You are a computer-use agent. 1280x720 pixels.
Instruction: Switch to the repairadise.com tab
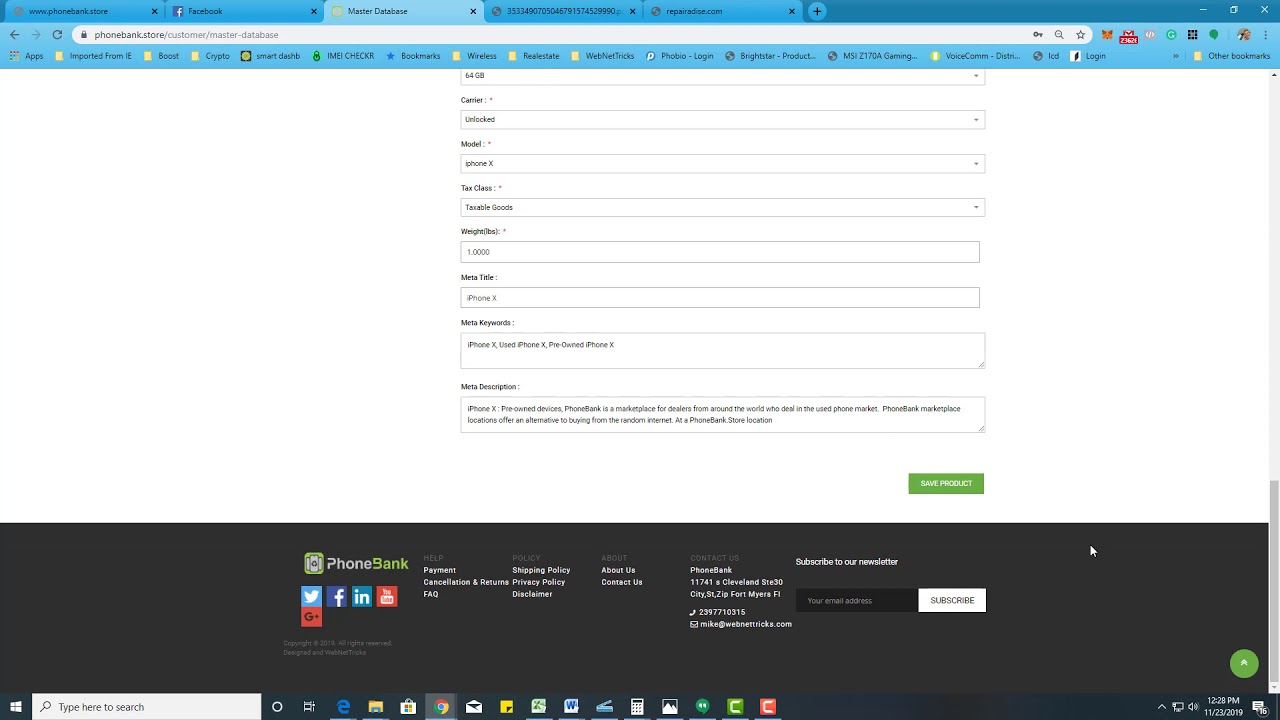722,11
